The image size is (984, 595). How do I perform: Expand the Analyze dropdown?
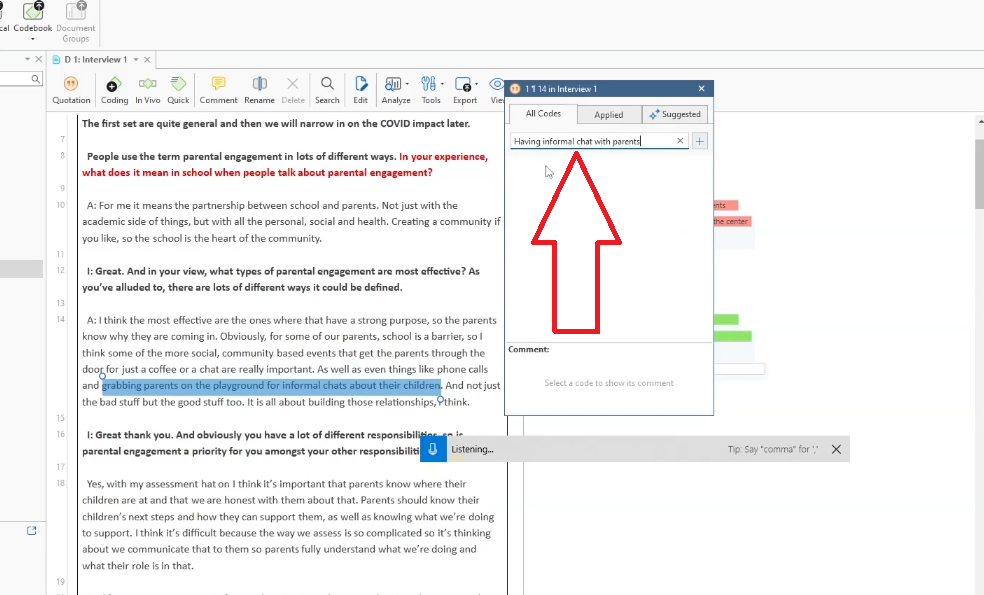tap(396, 89)
